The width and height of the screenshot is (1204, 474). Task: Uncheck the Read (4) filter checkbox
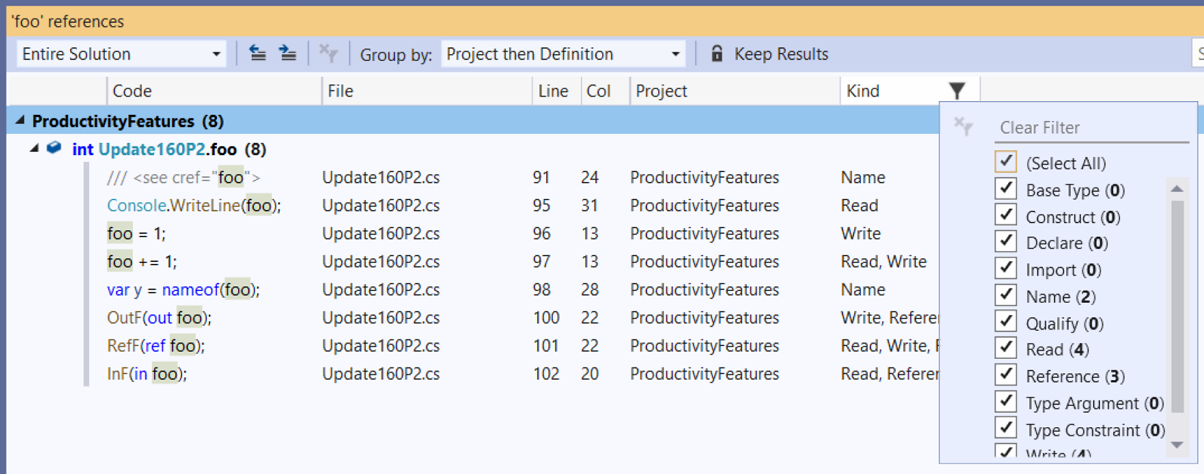[1006, 350]
